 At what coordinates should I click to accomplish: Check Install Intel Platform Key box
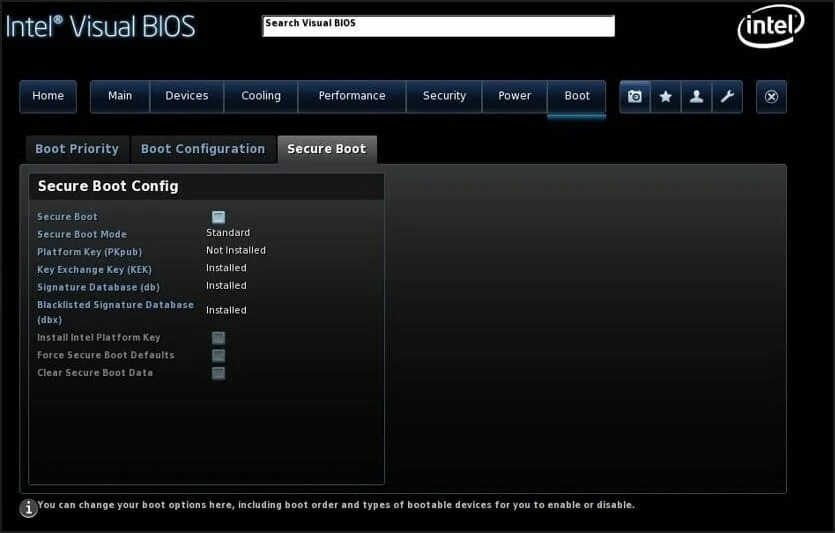pyautogui.click(x=218, y=338)
